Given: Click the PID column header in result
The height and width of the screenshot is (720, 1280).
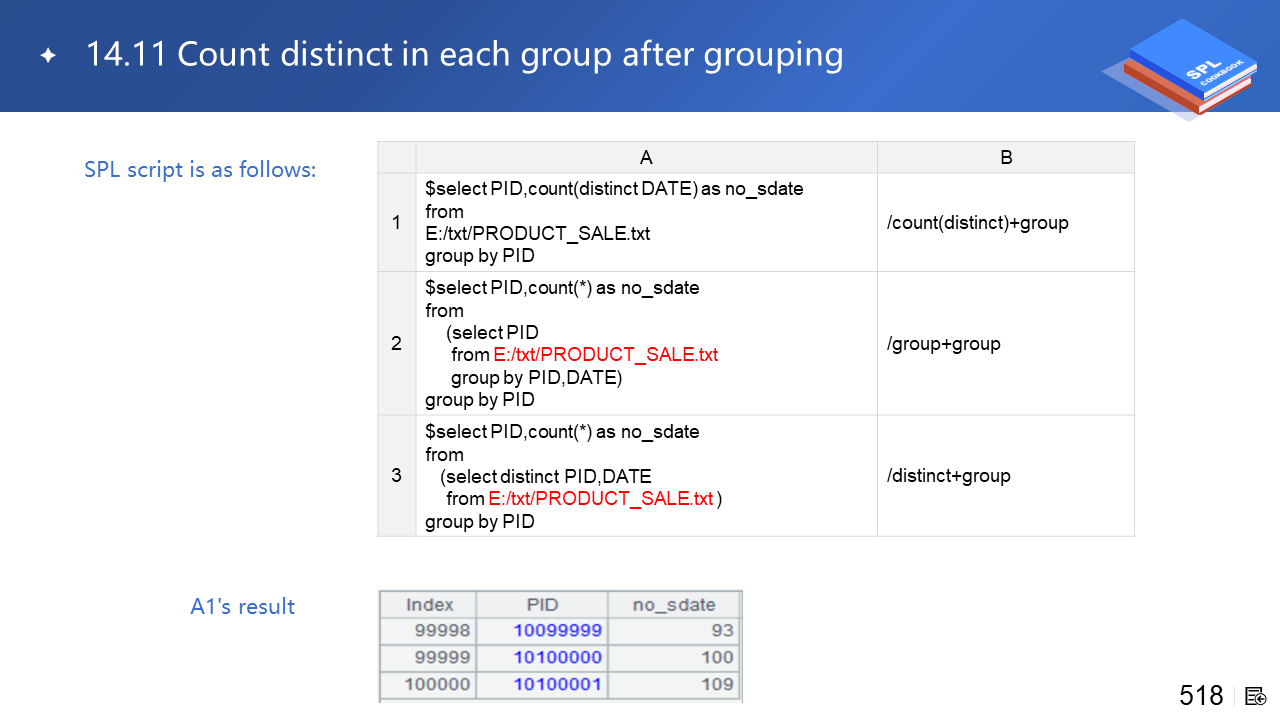Looking at the screenshot, I should tap(542, 605).
